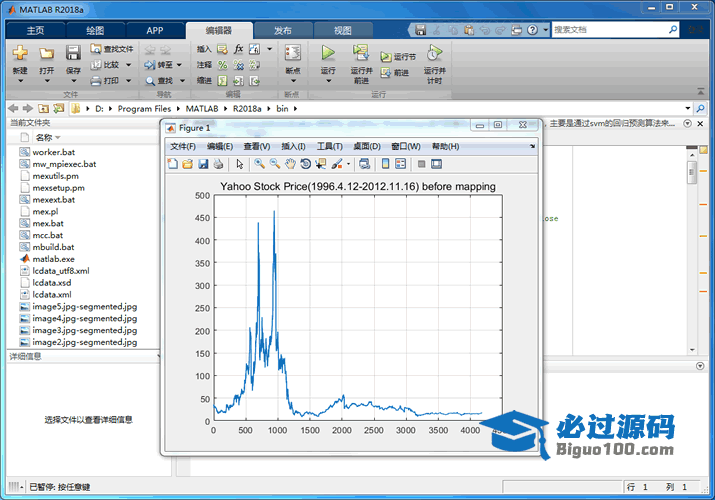715x500 pixels.
Task: Click the Program Files path segment
Action: click(144, 108)
